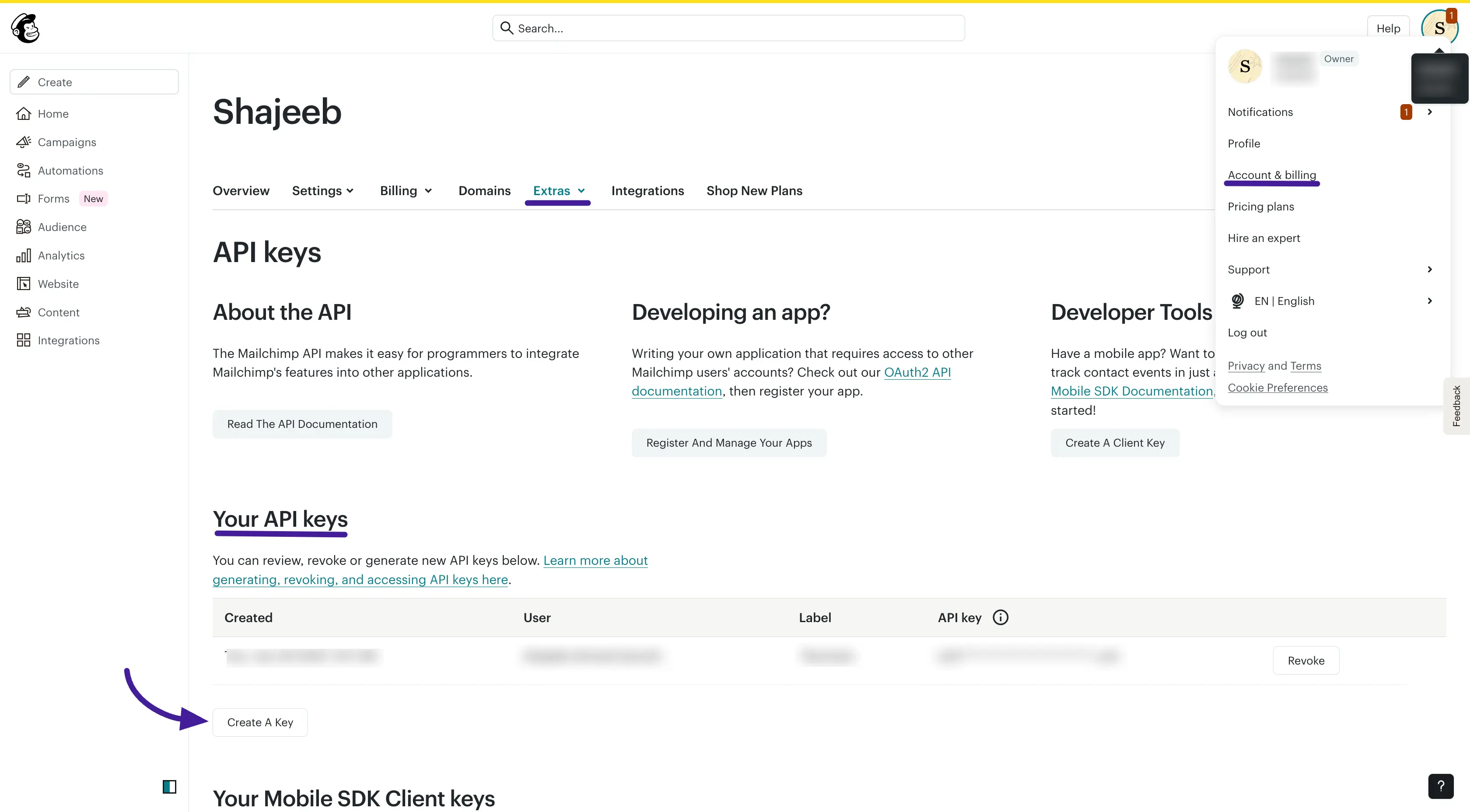Open Audience icon in sidebar
Image resolution: width=1470 pixels, height=812 pixels.
click(x=23, y=227)
